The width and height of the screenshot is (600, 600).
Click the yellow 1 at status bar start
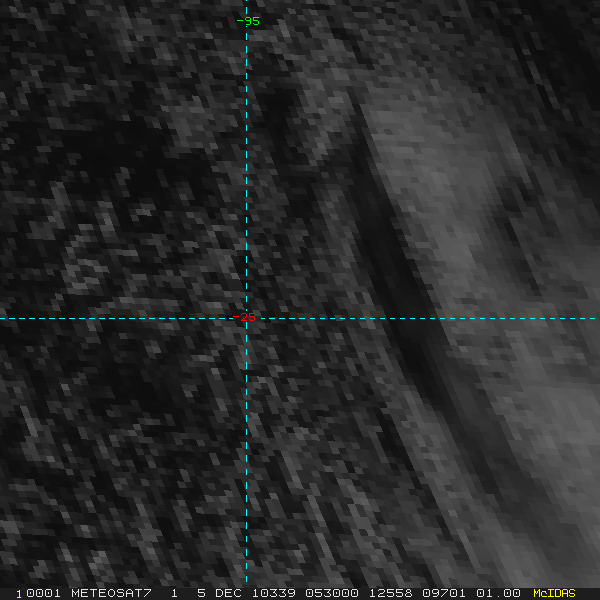(x=19, y=593)
